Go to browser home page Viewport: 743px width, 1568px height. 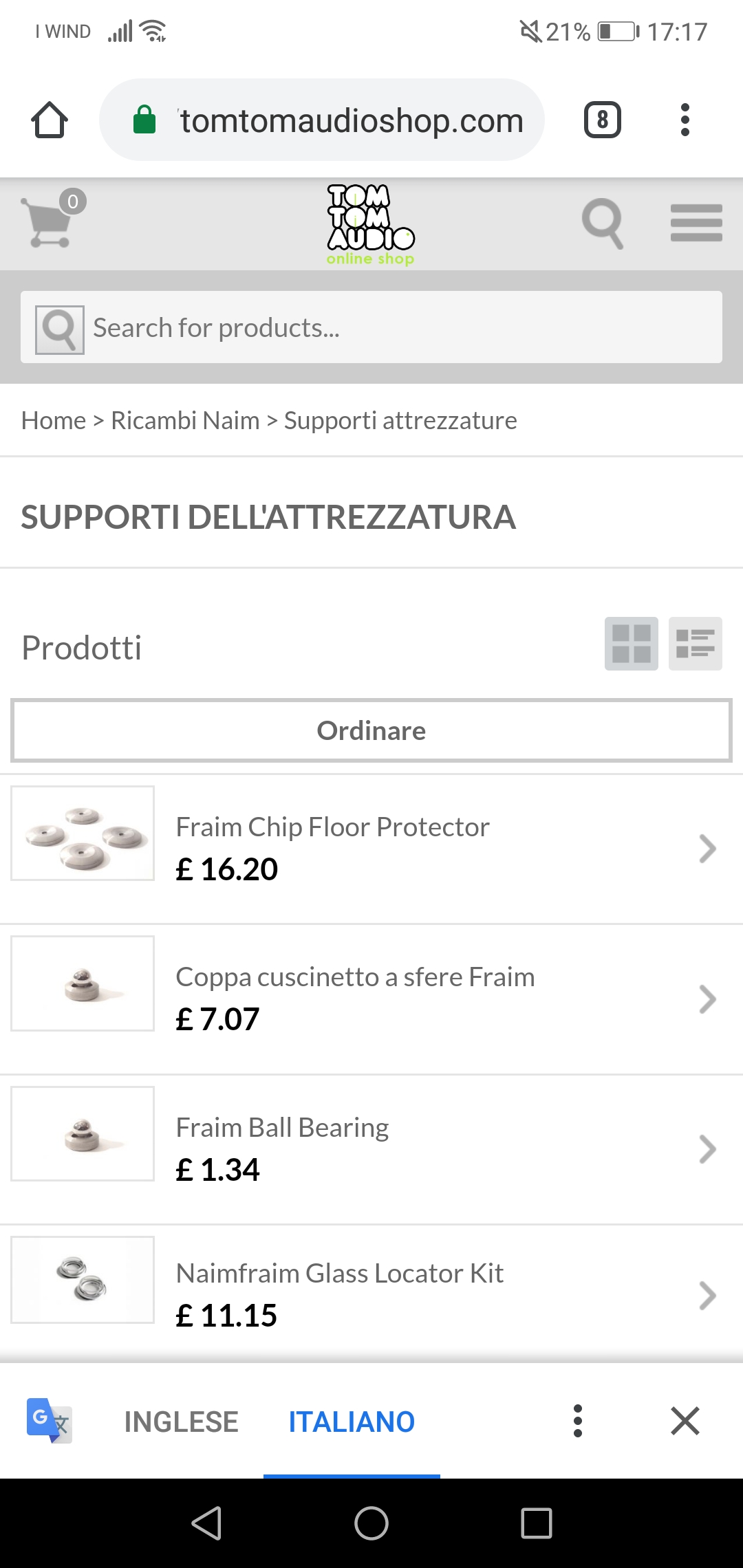pyautogui.click(x=50, y=120)
